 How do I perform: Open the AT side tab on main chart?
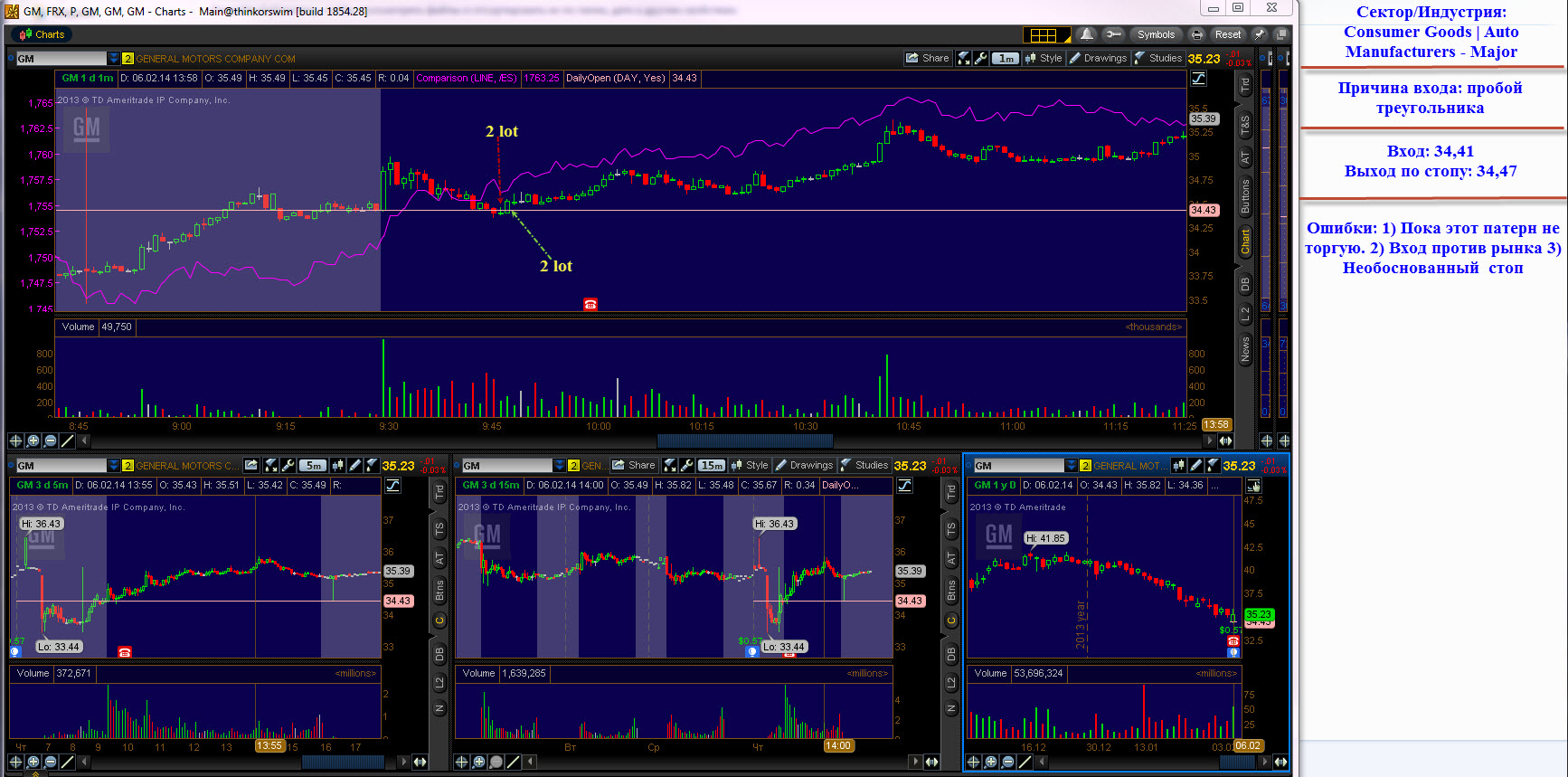pyautogui.click(x=1245, y=158)
